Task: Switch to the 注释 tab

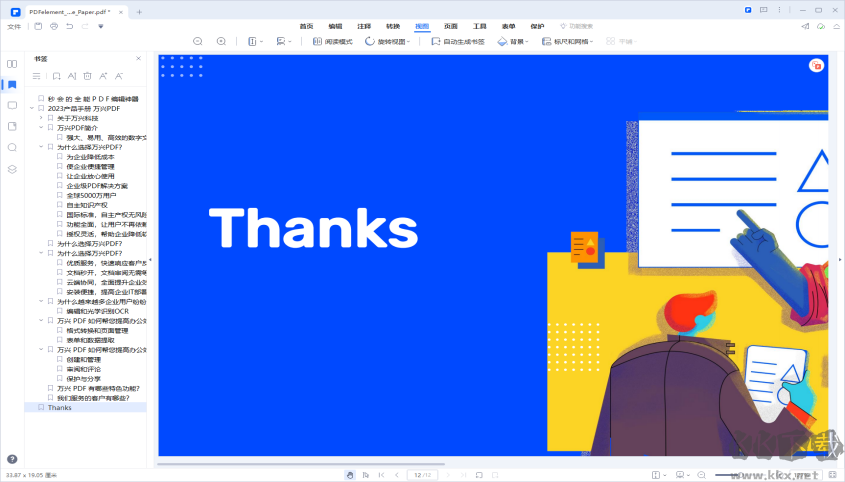Action: click(x=364, y=26)
